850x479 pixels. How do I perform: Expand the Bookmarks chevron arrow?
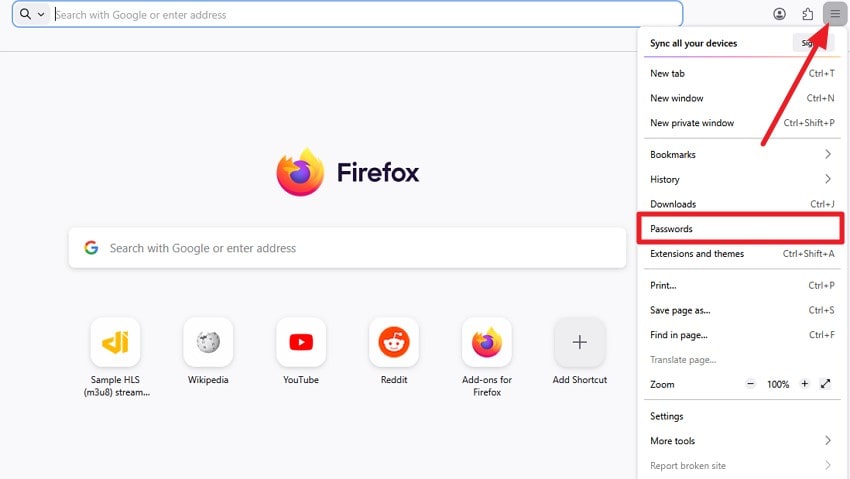828,154
